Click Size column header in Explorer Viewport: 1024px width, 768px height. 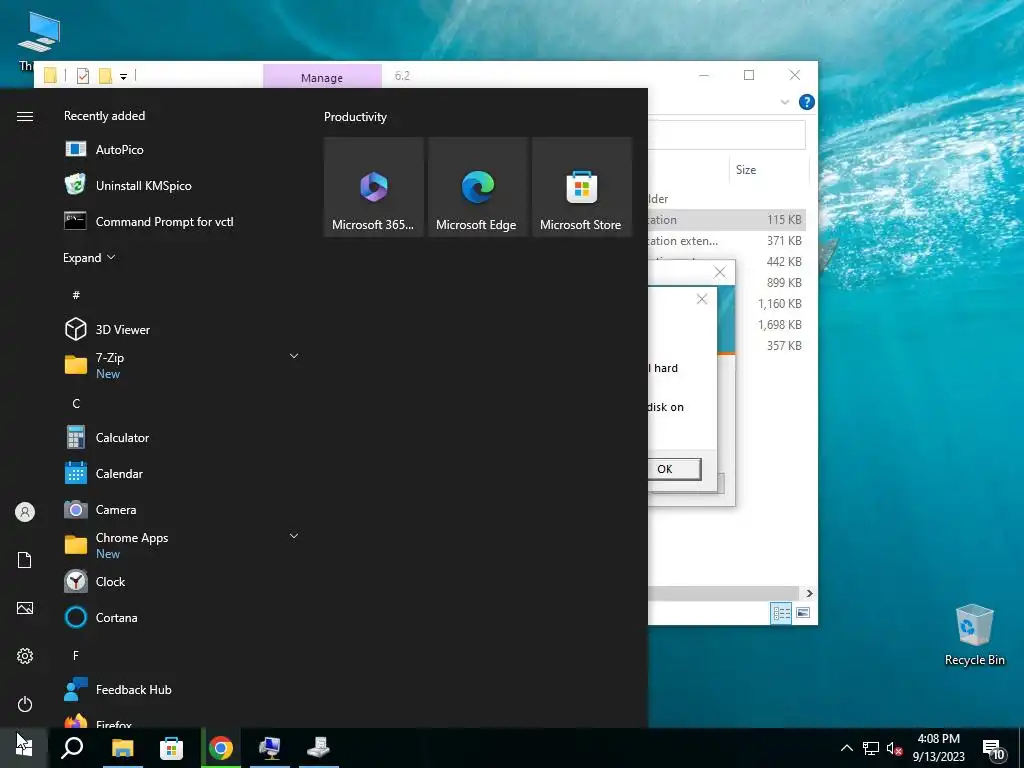(x=746, y=170)
